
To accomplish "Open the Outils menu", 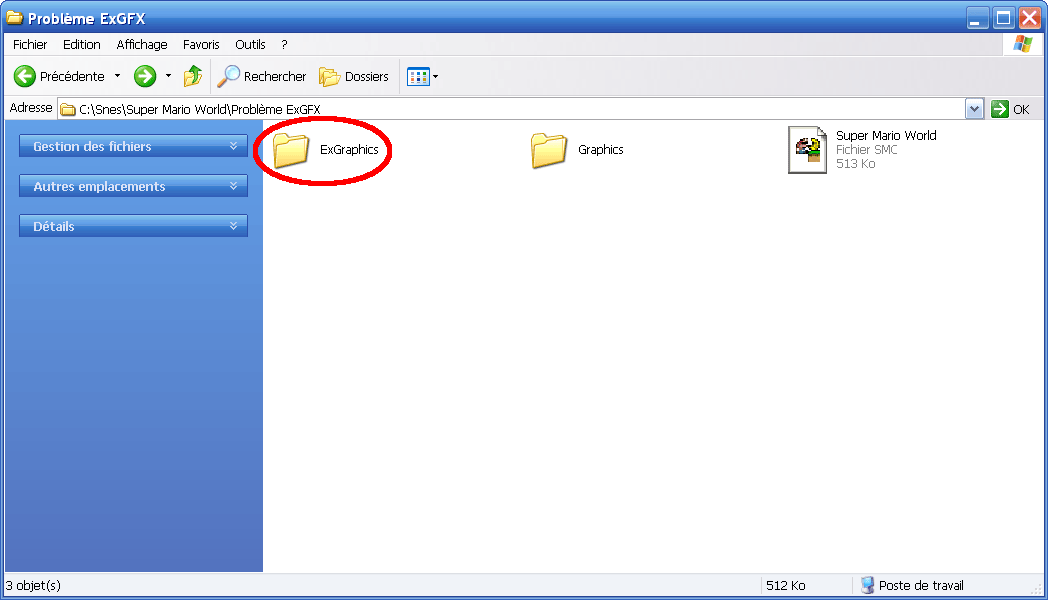I will coord(250,45).
